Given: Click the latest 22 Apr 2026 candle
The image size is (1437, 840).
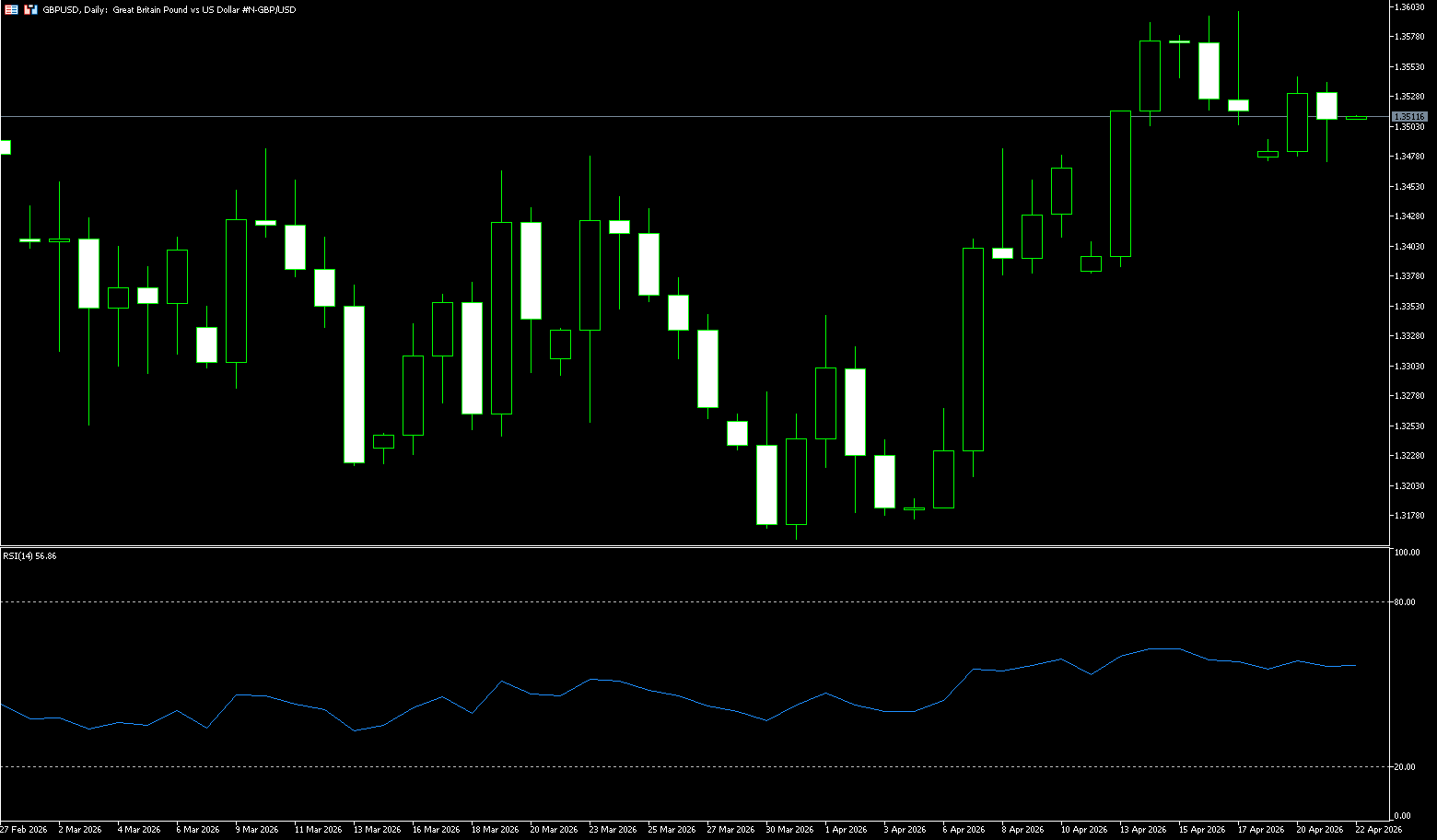Looking at the screenshot, I should 1356,117.
